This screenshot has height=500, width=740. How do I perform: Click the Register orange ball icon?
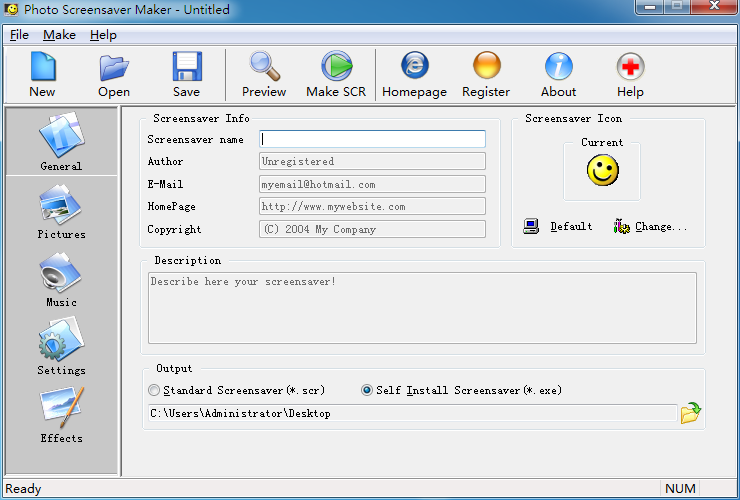(487, 65)
